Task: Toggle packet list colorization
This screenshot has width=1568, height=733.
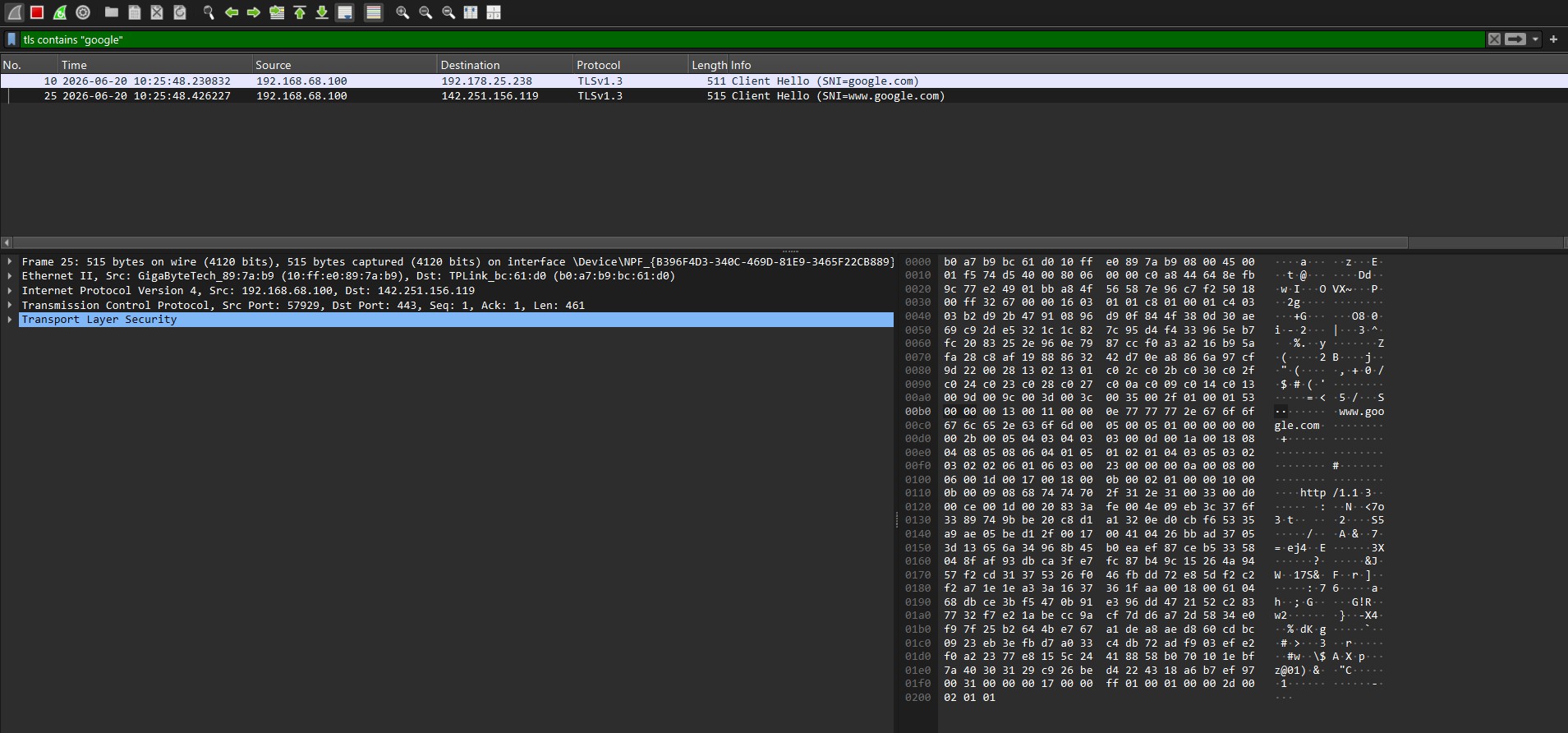Action: pos(374,12)
